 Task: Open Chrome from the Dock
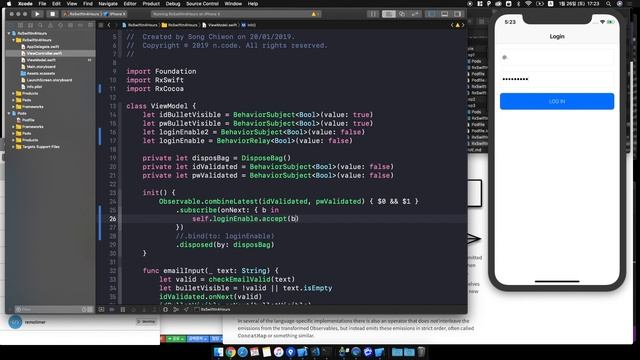coord(230,352)
